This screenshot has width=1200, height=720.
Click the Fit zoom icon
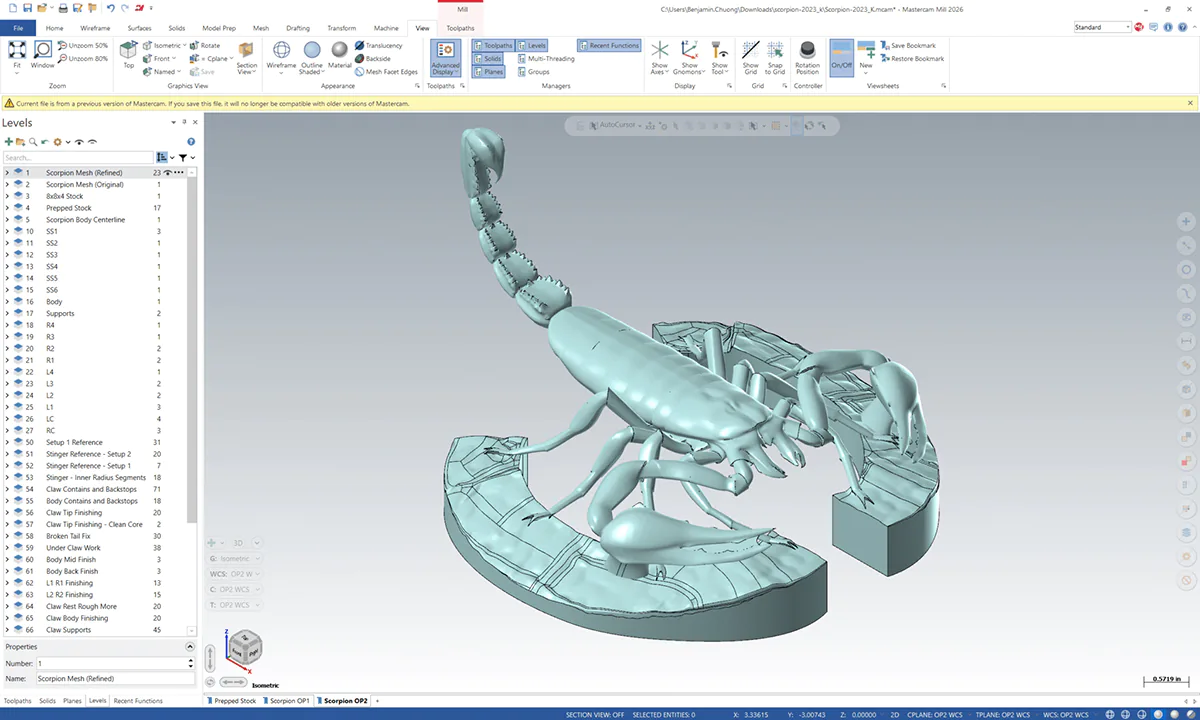[17, 50]
